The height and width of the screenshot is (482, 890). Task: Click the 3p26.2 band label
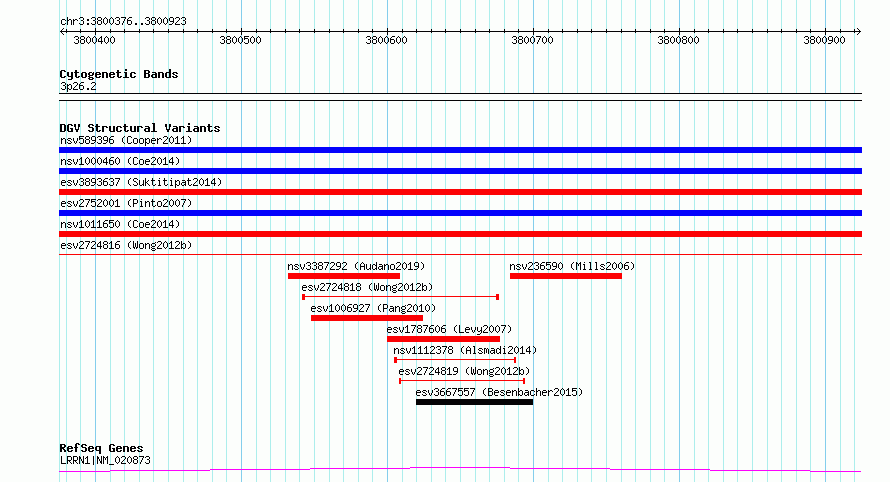[78, 86]
